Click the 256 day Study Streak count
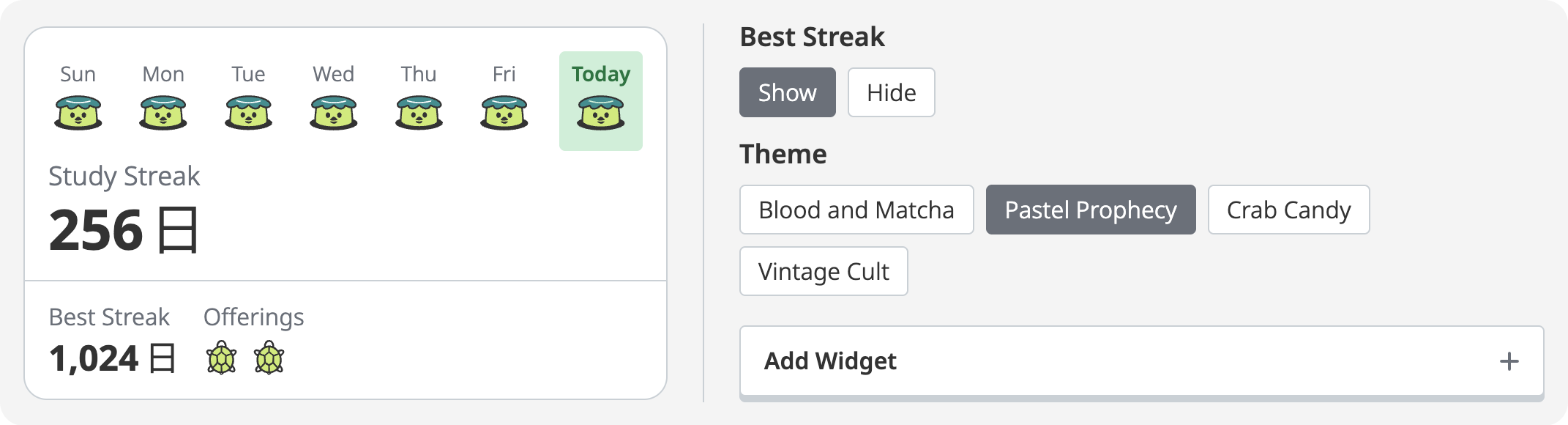 coord(123,230)
